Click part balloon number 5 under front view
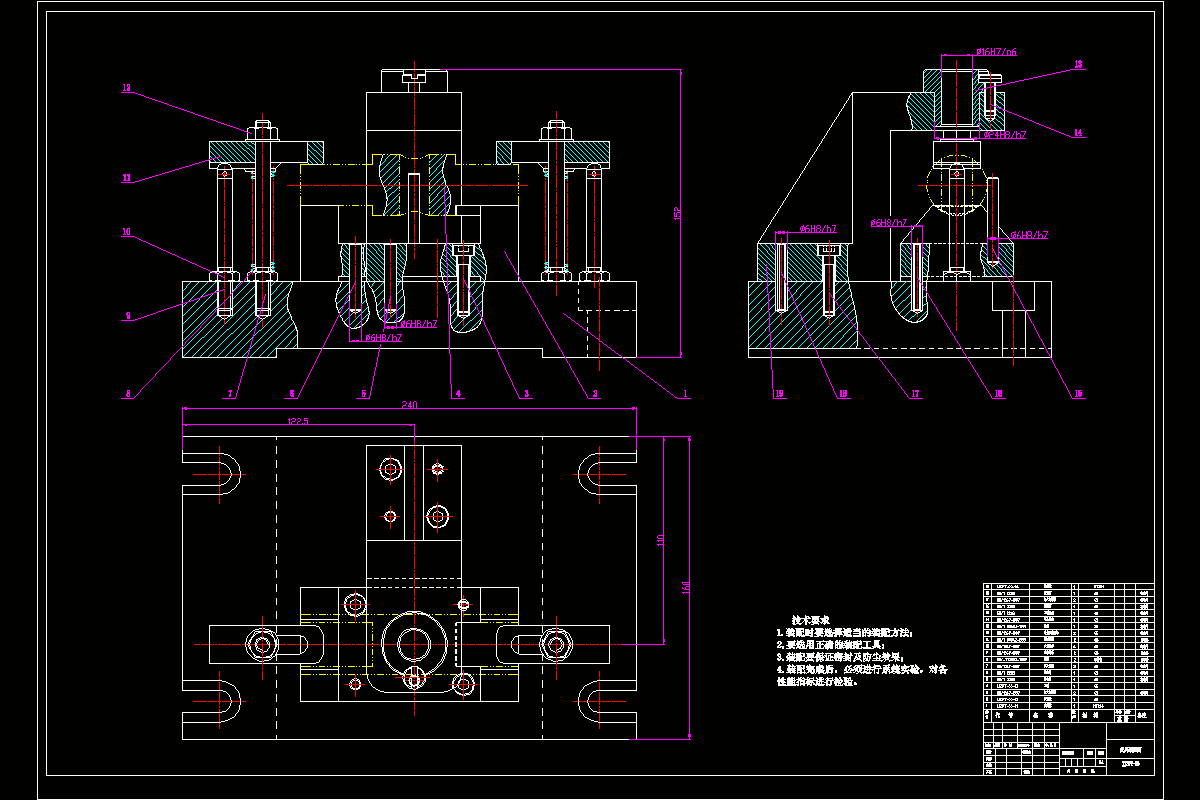 [364, 395]
